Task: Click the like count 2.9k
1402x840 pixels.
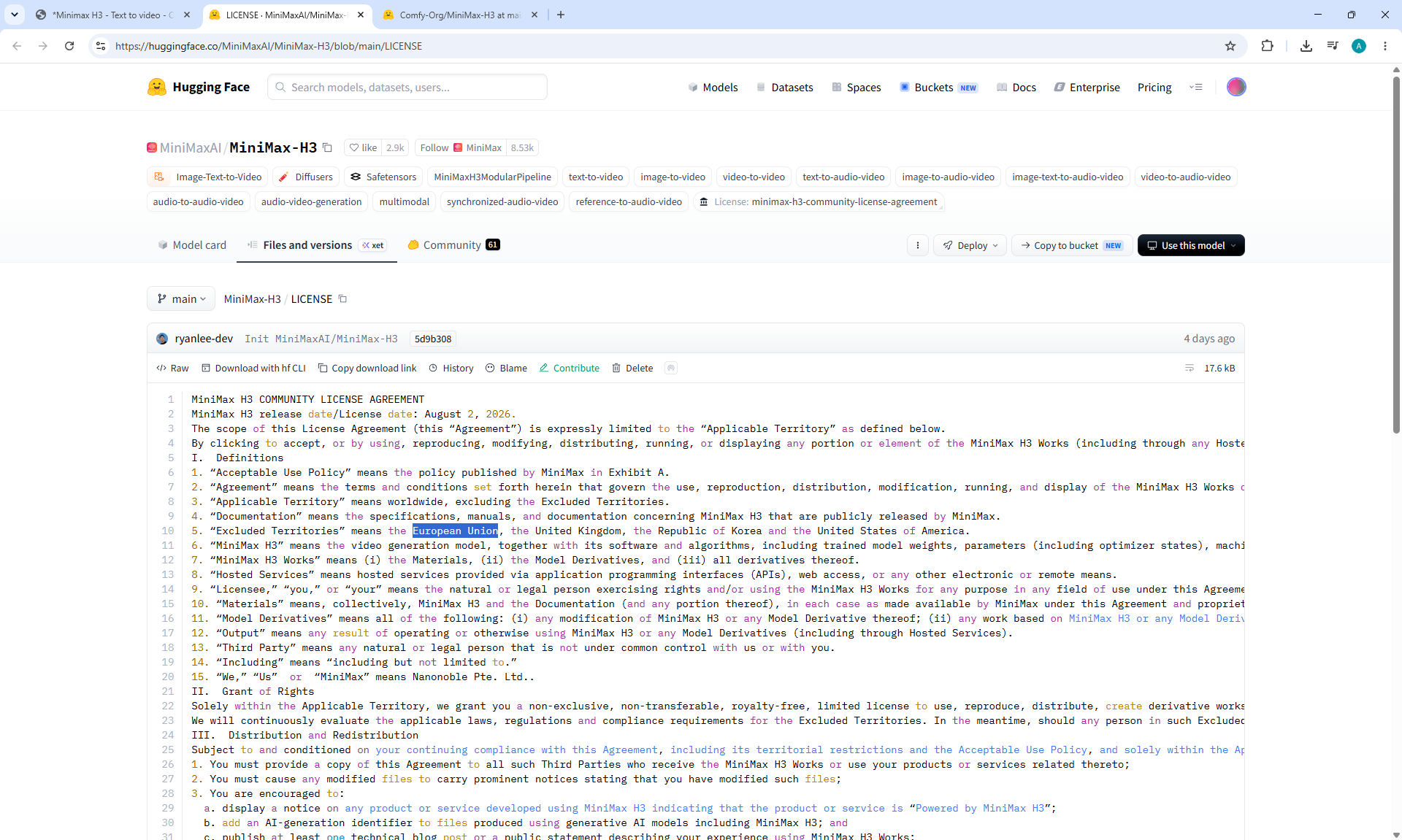Action: tap(395, 147)
